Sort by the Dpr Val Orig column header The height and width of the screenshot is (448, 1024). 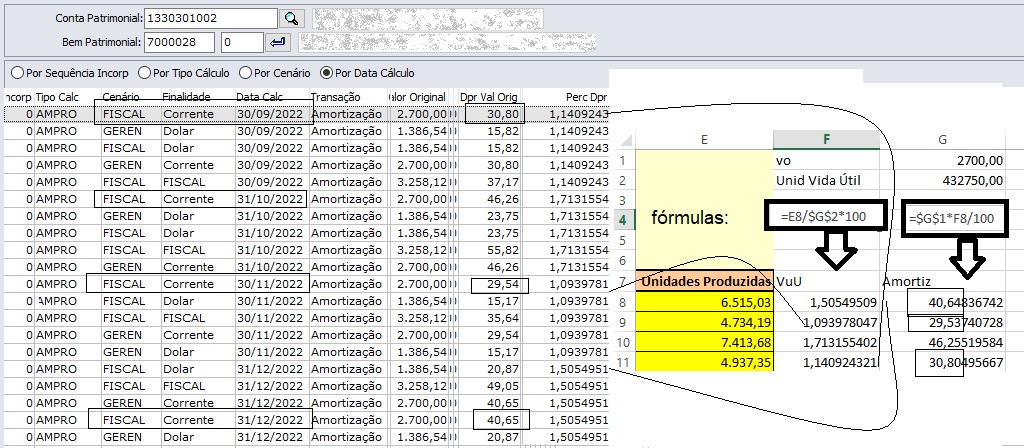(x=489, y=97)
